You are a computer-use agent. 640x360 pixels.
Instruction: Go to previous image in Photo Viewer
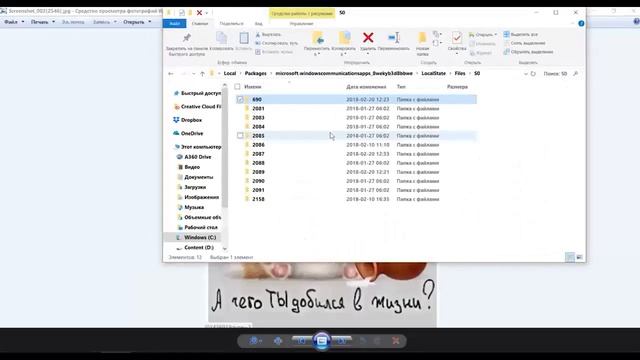302,340
